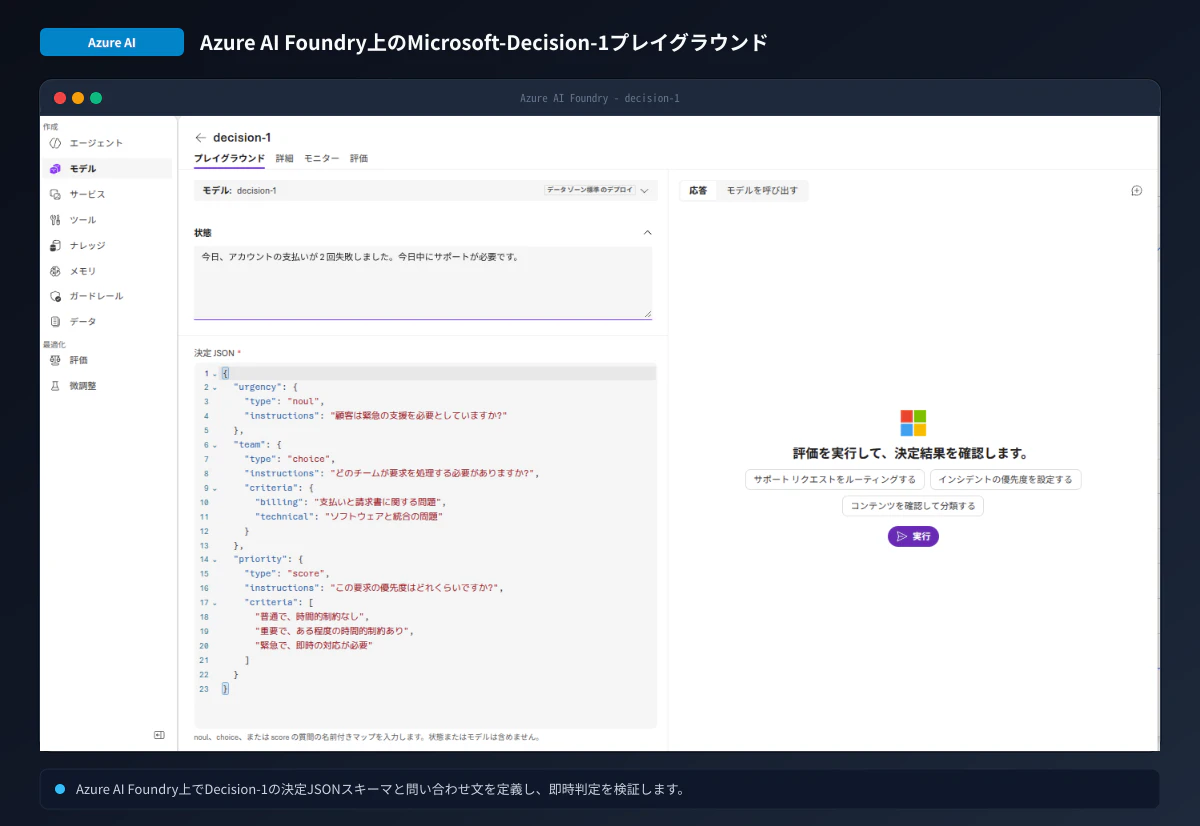Click the "billing" line in JSON editor
1200x826 pixels.
(350, 502)
